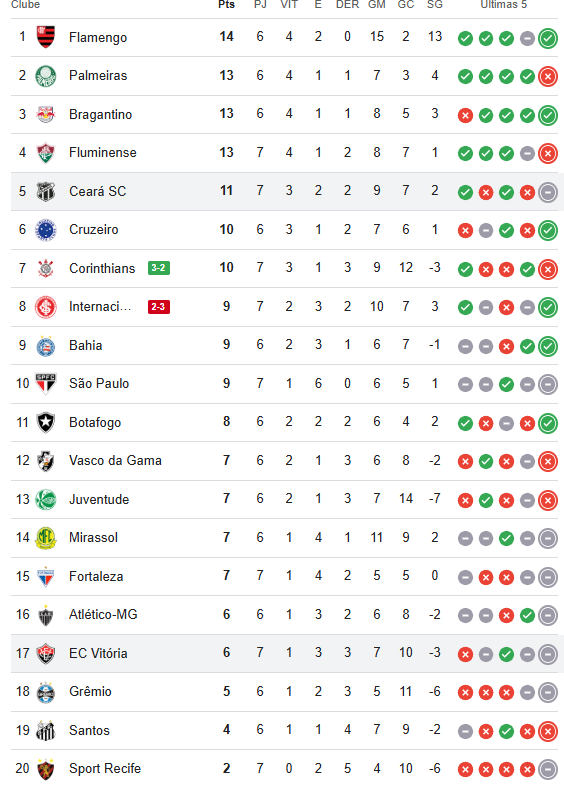
Task: Click the São Paulo club crest
Action: tap(46, 384)
